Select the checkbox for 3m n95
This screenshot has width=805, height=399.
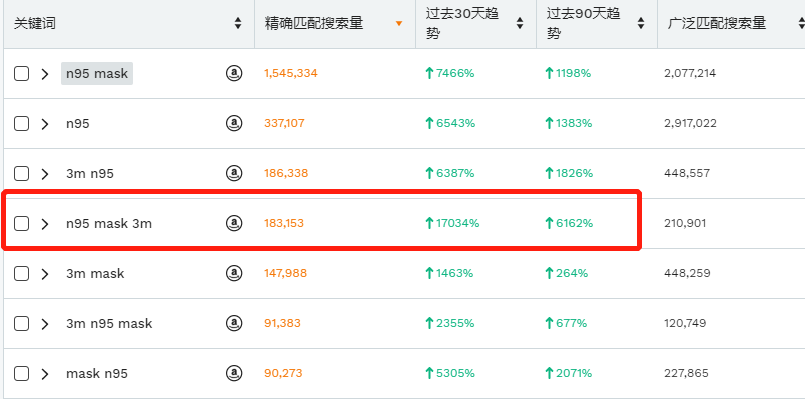(21, 174)
